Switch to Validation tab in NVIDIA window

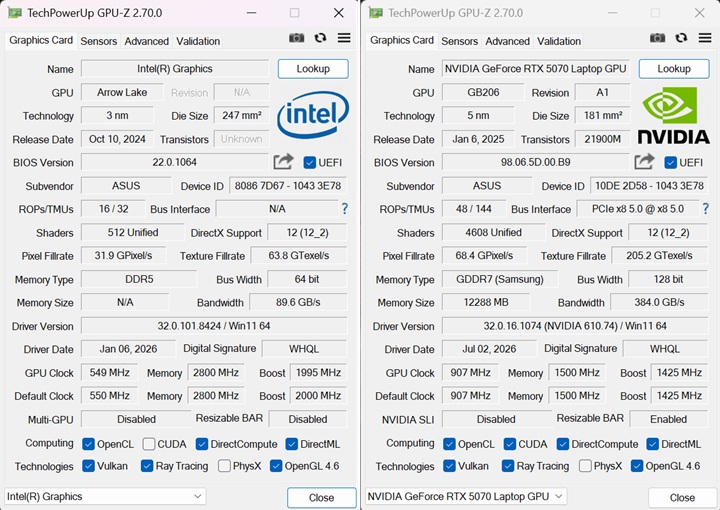tap(559, 41)
